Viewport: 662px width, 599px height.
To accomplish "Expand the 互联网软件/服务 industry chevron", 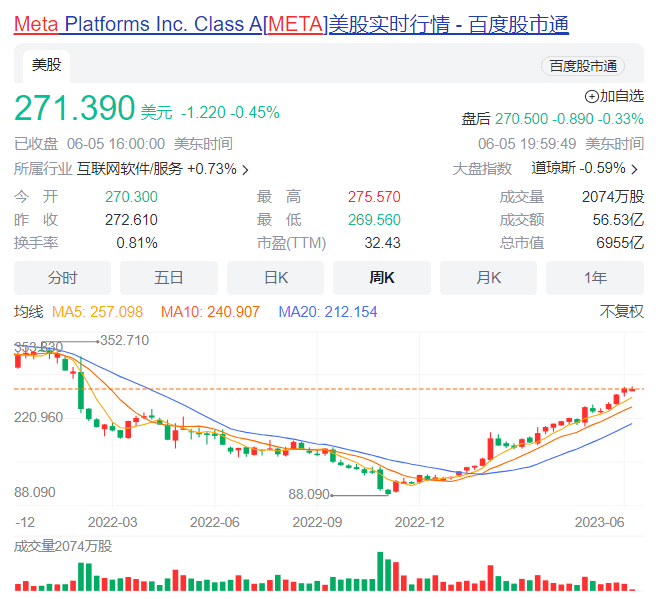I will tap(245, 169).
